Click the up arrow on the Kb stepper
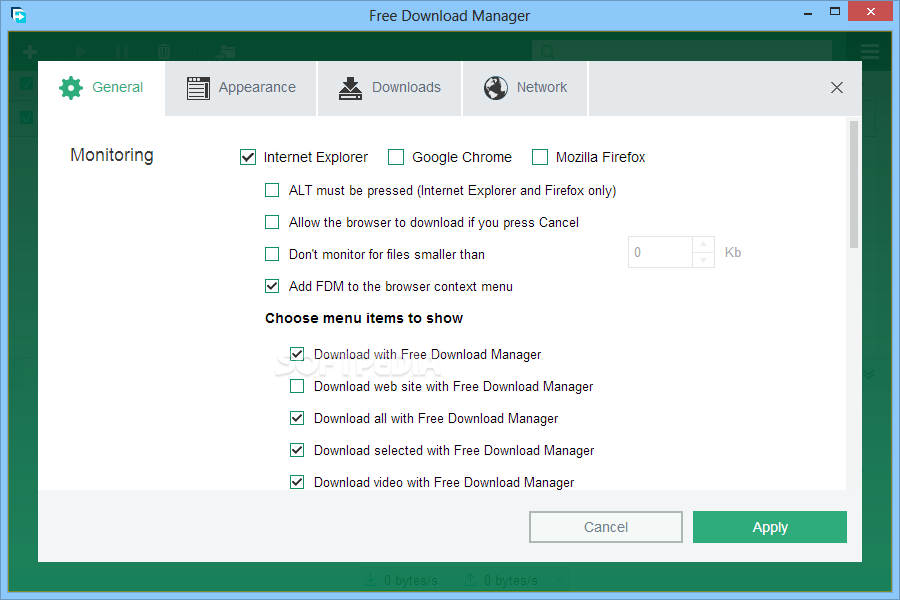 click(x=703, y=245)
